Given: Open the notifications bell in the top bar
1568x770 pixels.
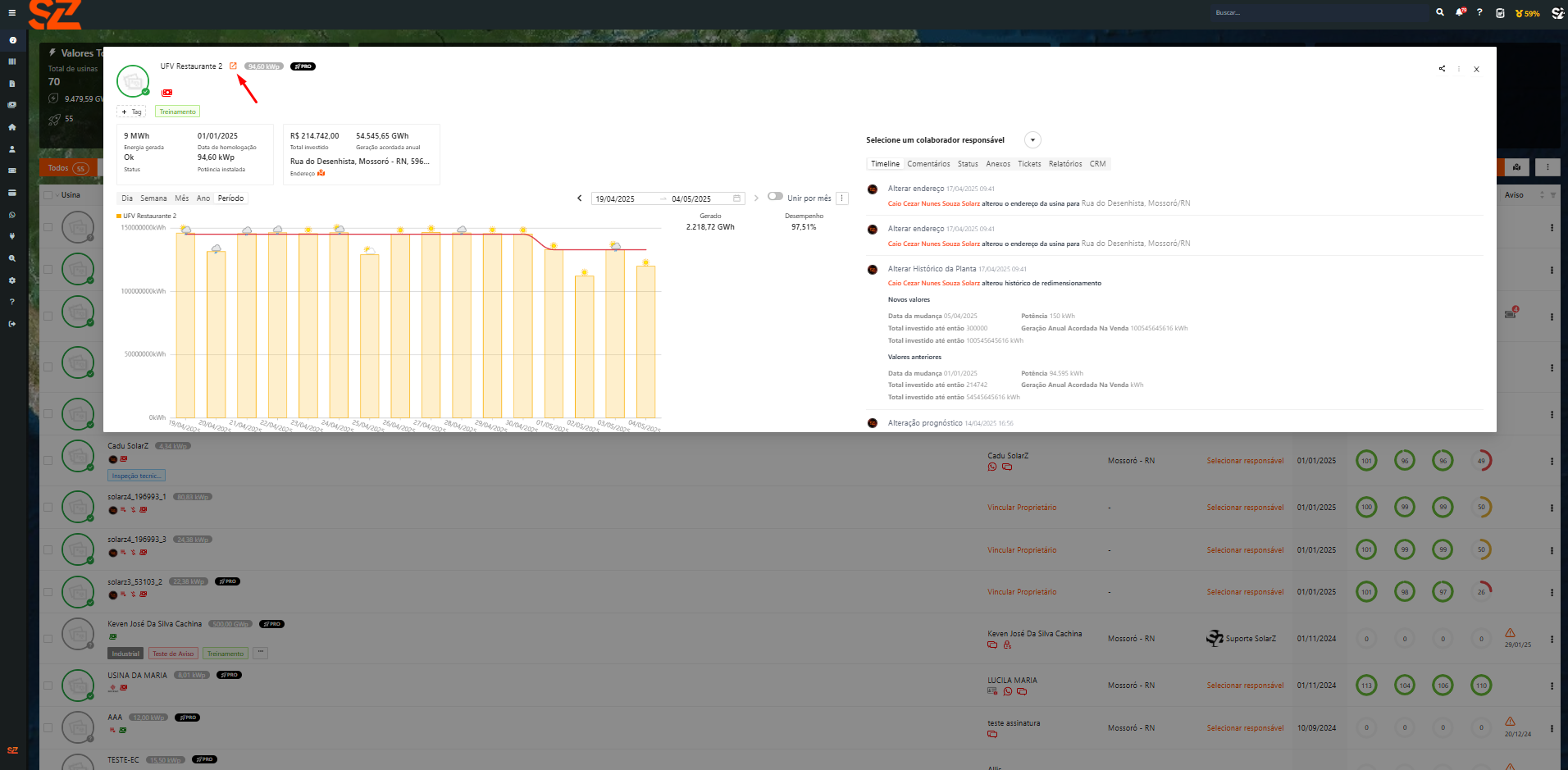Looking at the screenshot, I should pyautogui.click(x=1460, y=12).
